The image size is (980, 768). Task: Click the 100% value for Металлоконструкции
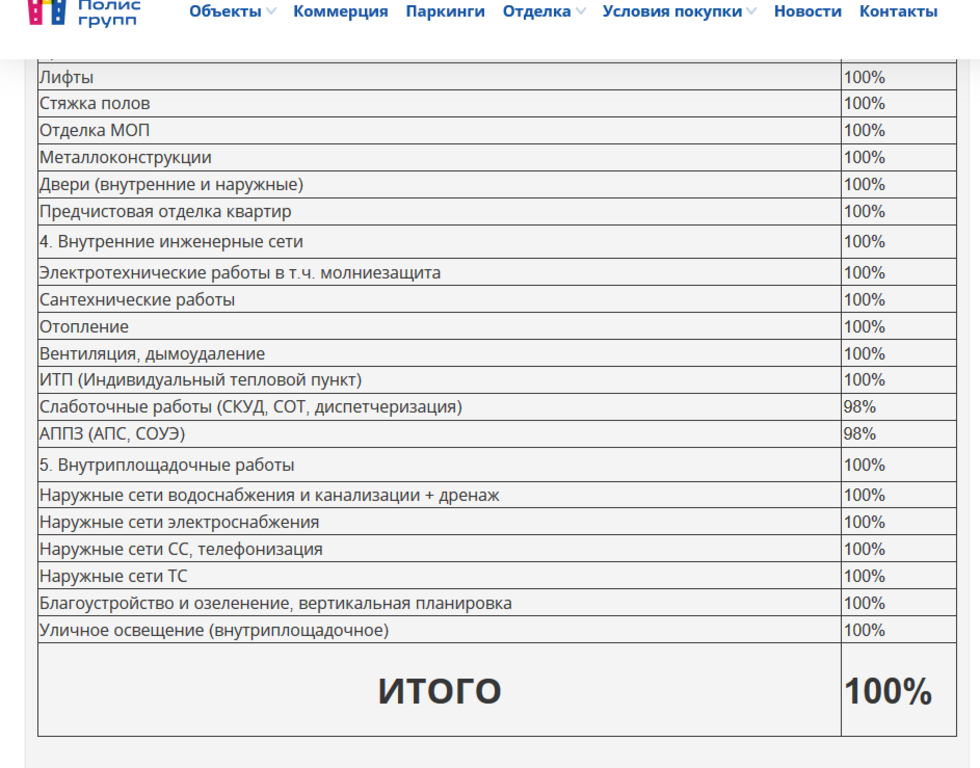[864, 157]
